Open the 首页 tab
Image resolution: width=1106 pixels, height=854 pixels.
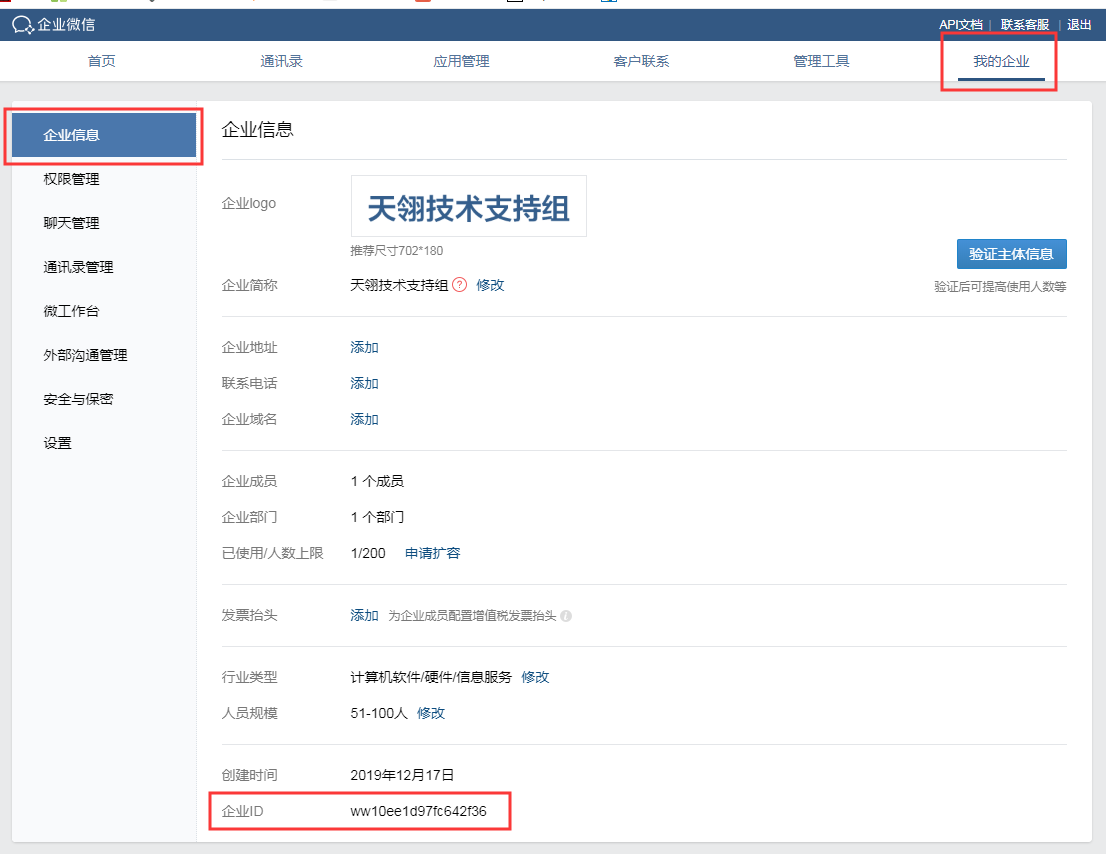[101, 62]
